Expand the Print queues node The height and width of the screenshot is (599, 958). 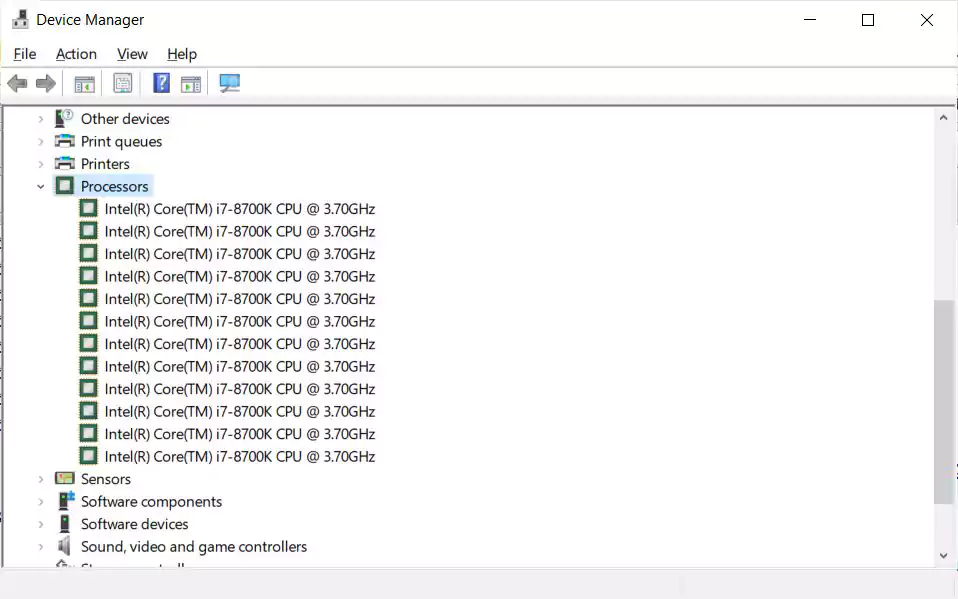[x=40, y=142]
